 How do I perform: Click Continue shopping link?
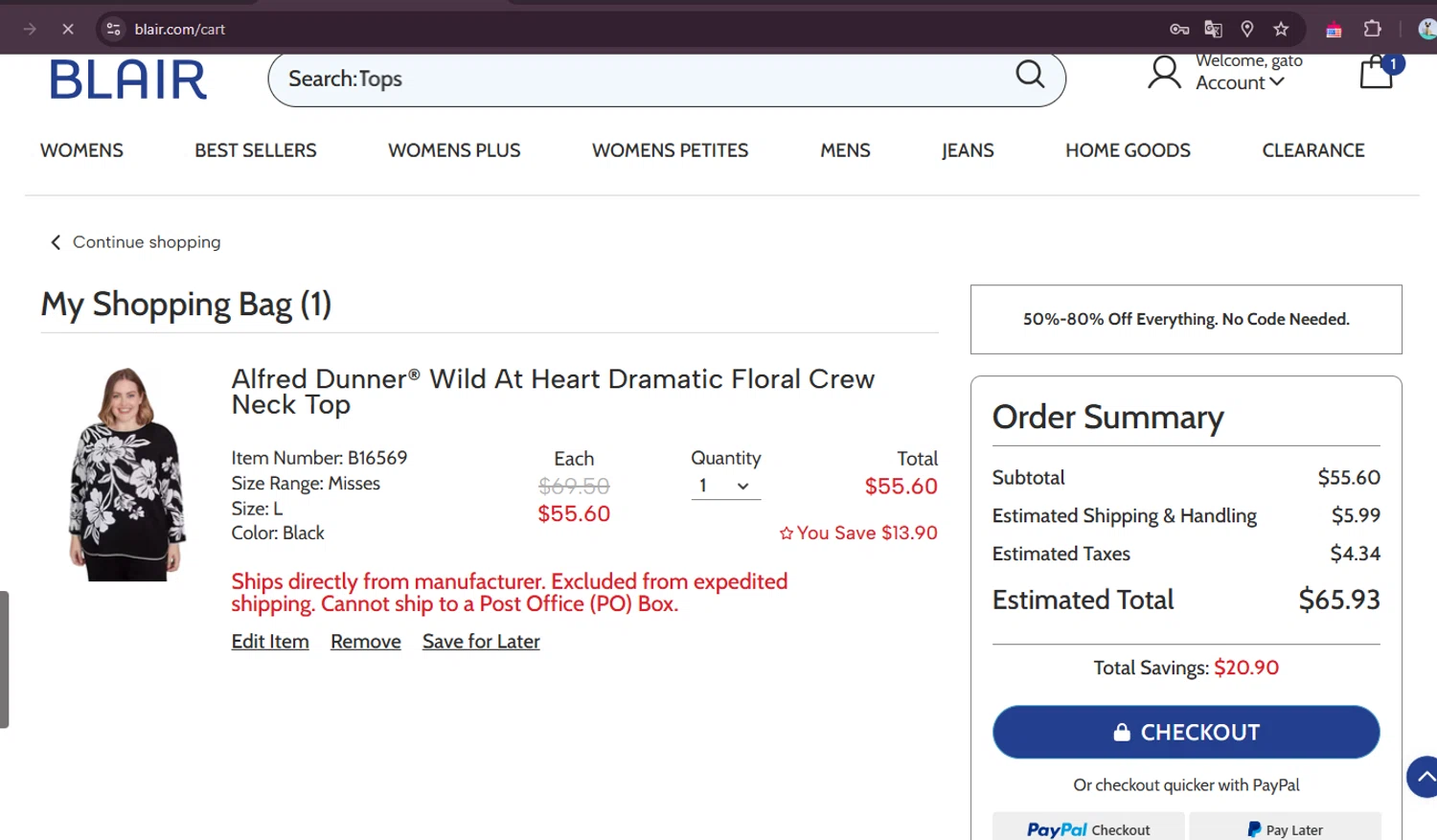(135, 242)
